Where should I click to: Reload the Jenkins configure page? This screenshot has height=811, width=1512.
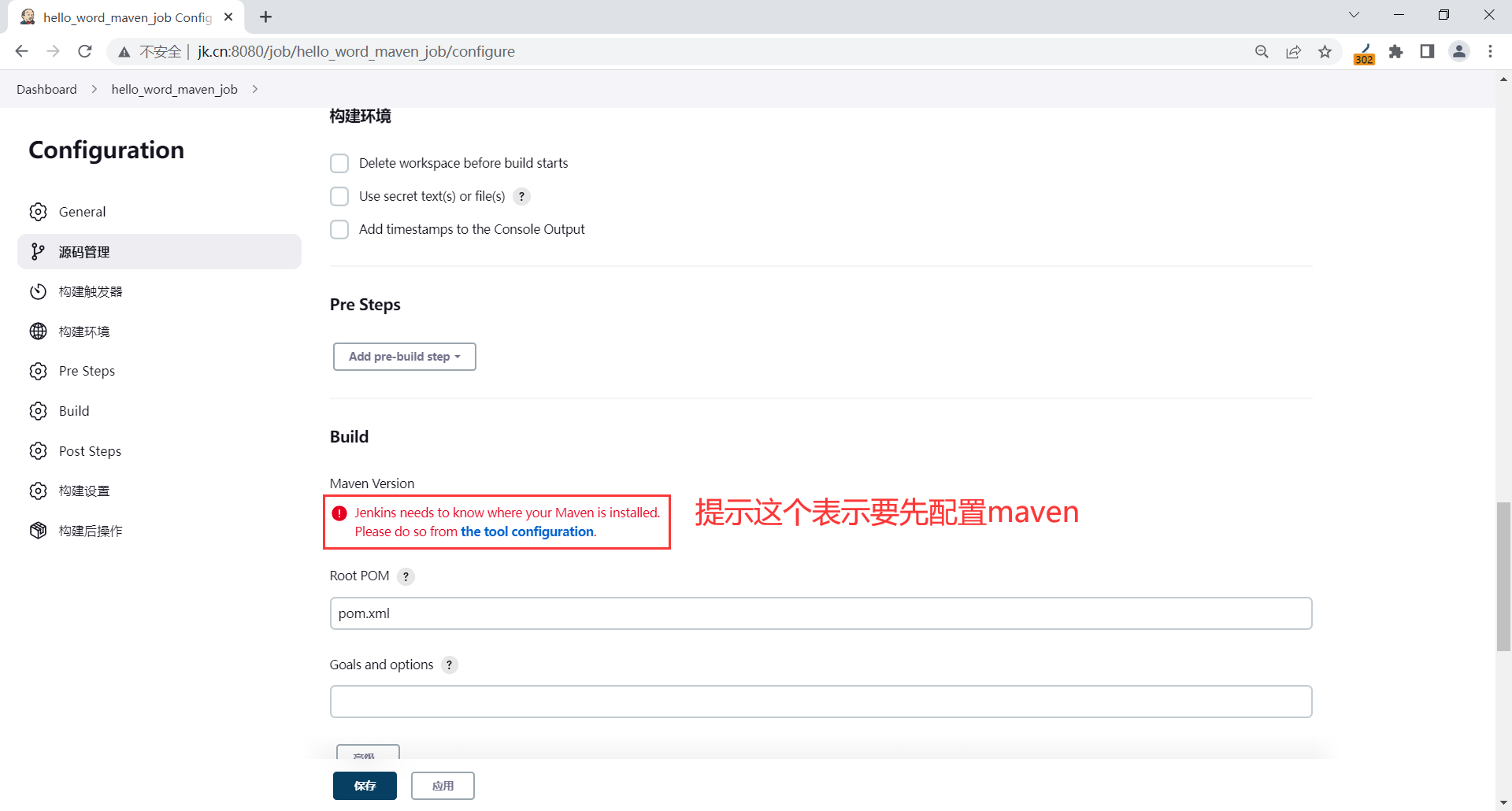[x=85, y=51]
